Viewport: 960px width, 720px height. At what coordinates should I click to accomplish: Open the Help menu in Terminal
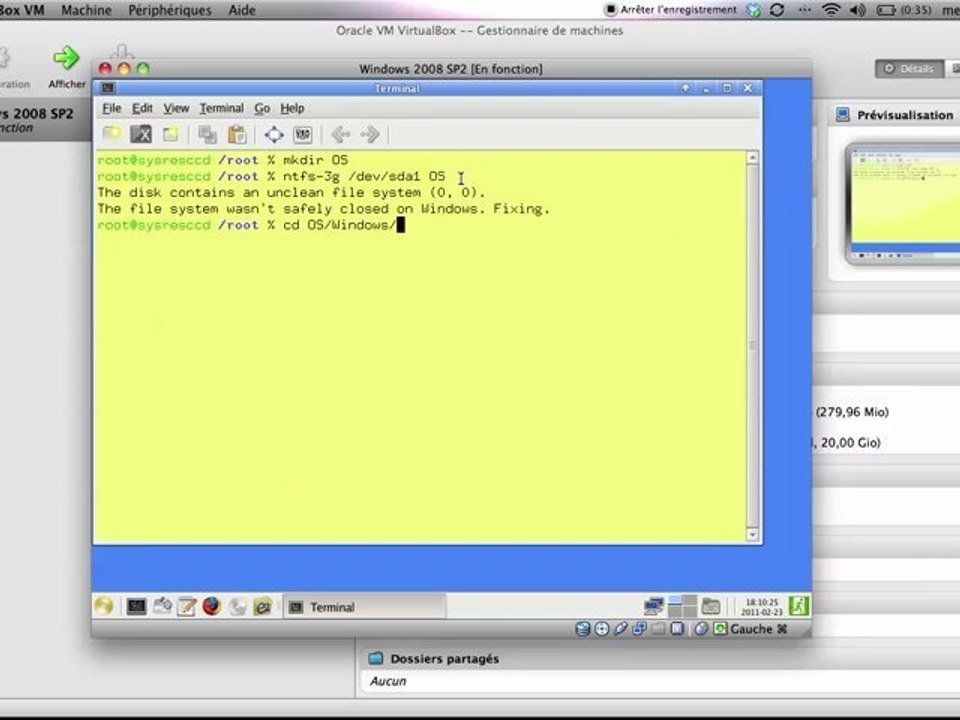click(x=292, y=108)
